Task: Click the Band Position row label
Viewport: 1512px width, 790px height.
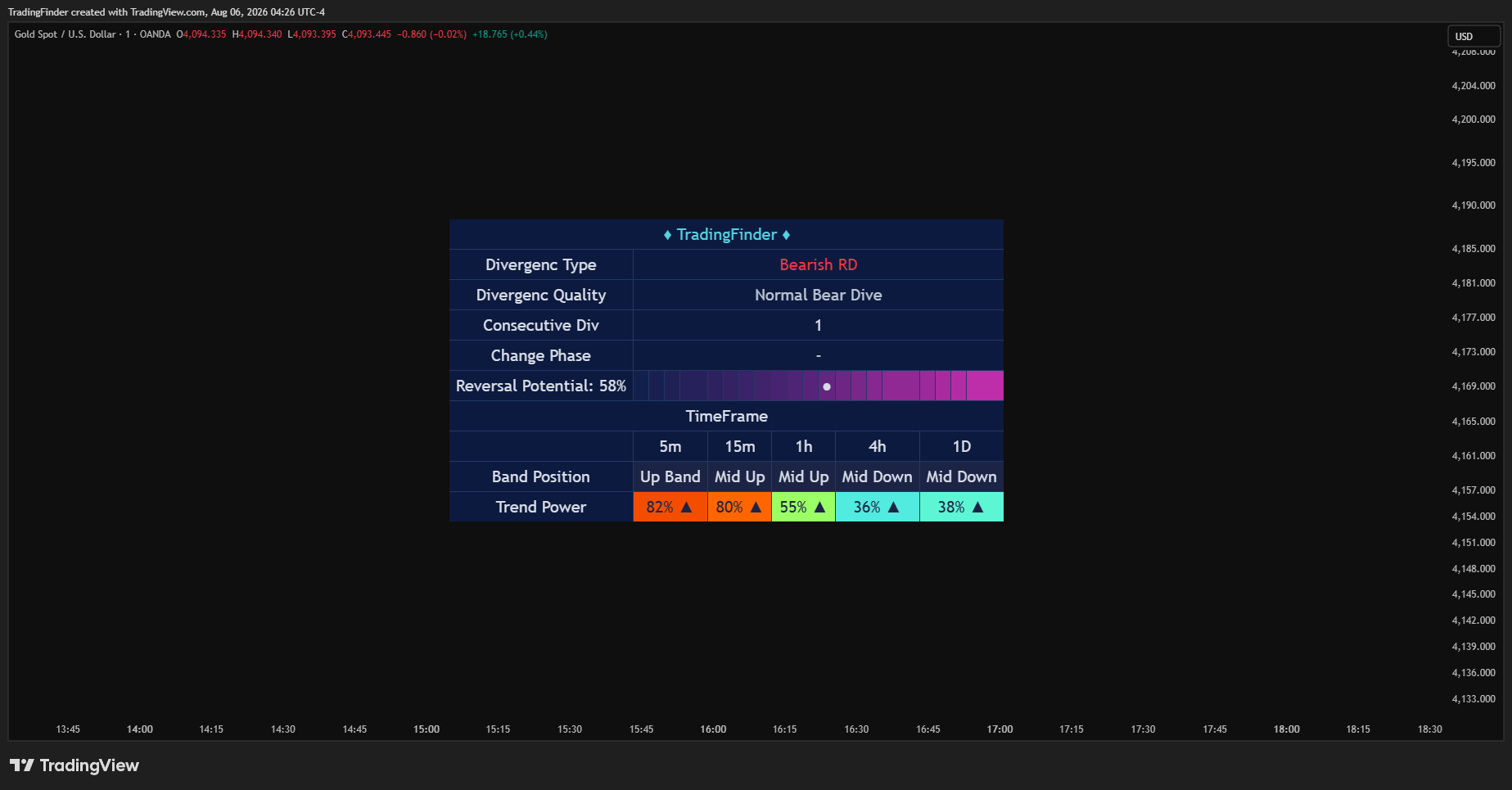Action: [541, 477]
